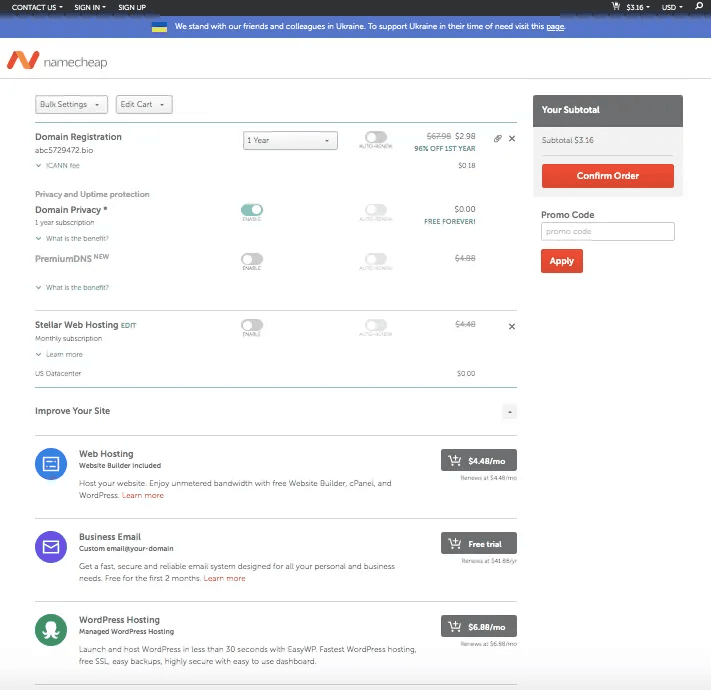
Task: Click the Domain Registration heading
Action: click(78, 137)
